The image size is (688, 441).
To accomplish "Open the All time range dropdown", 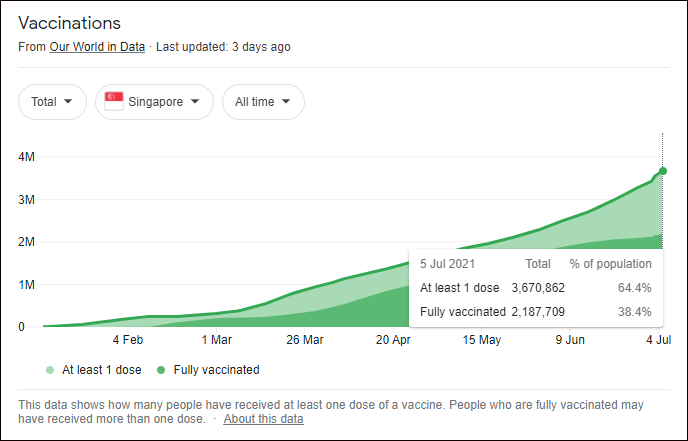I will coord(263,102).
